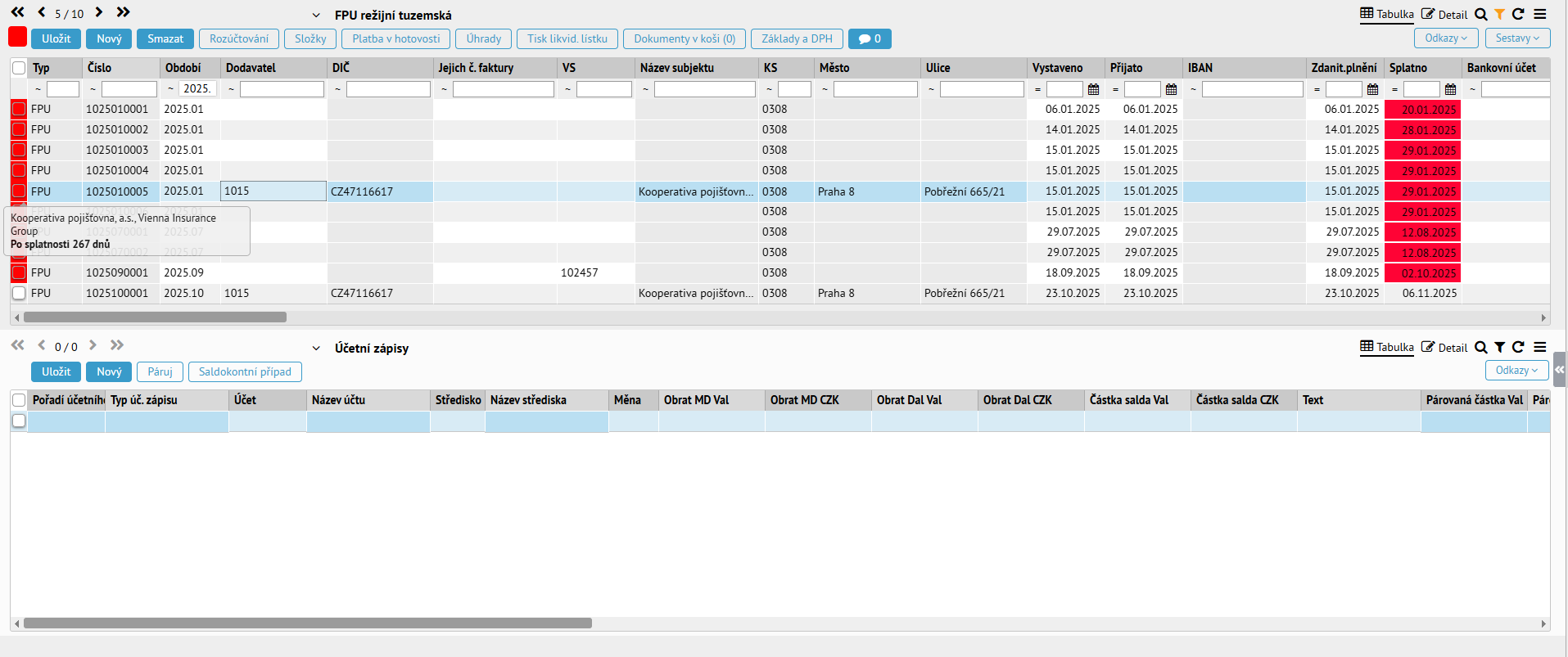This screenshot has width=1568, height=657.
Task: Open the Odkazy dropdown in the Účetní zápisy panel
Action: tap(1516, 371)
